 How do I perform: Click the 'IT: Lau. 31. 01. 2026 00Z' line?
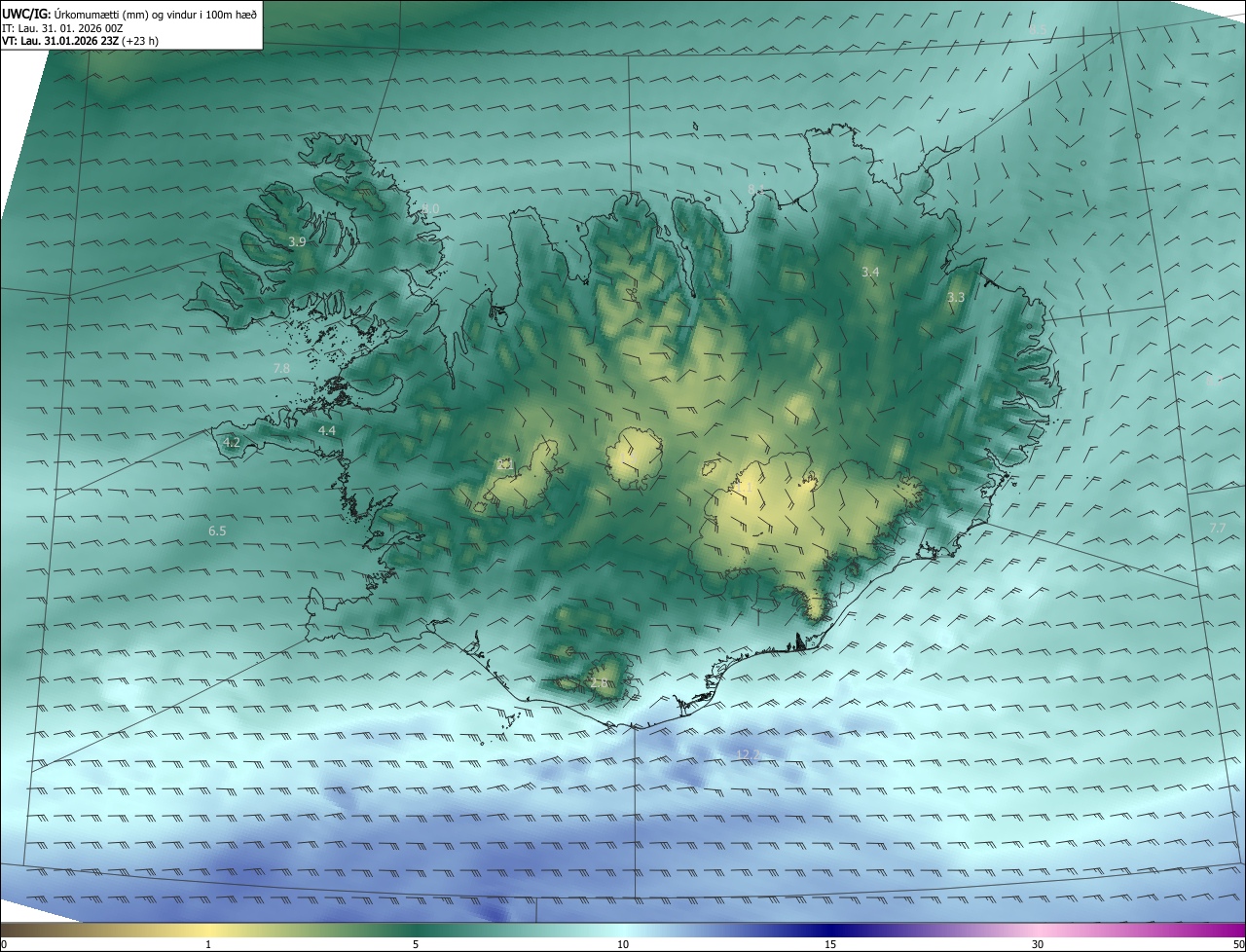(x=62, y=28)
